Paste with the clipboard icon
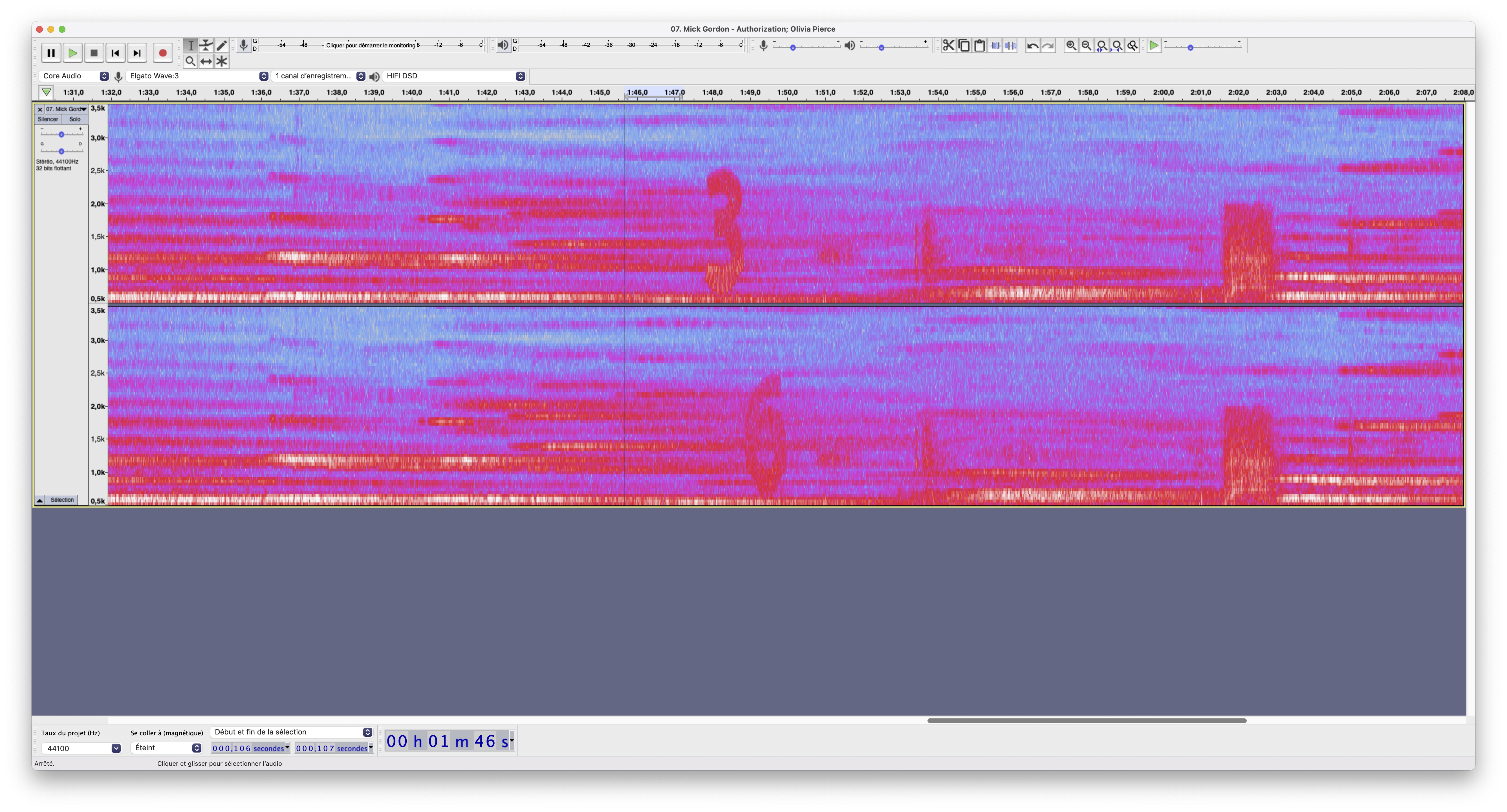 (979, 45)
